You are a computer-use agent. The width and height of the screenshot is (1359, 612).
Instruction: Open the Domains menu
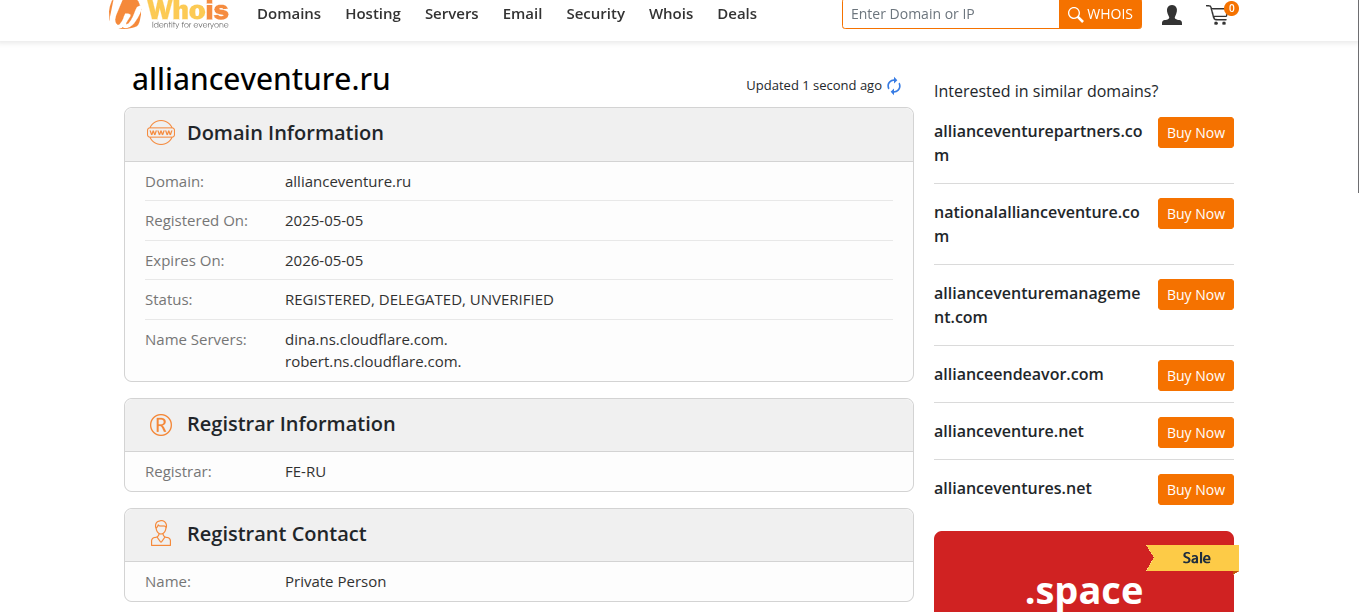coord(289,14)
